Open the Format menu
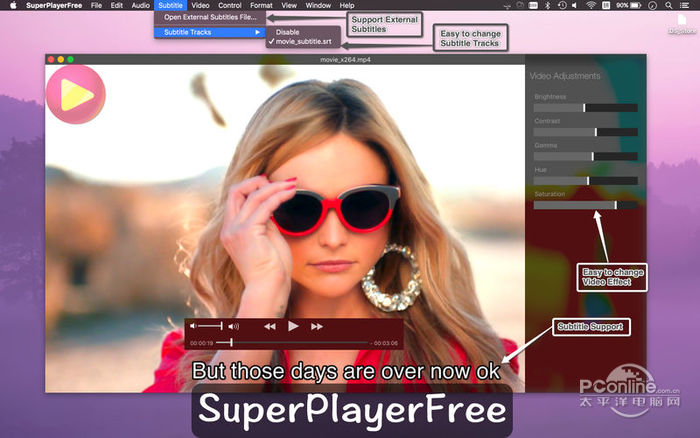The width and height of the screenshot is (700, 438). [261, 5]
